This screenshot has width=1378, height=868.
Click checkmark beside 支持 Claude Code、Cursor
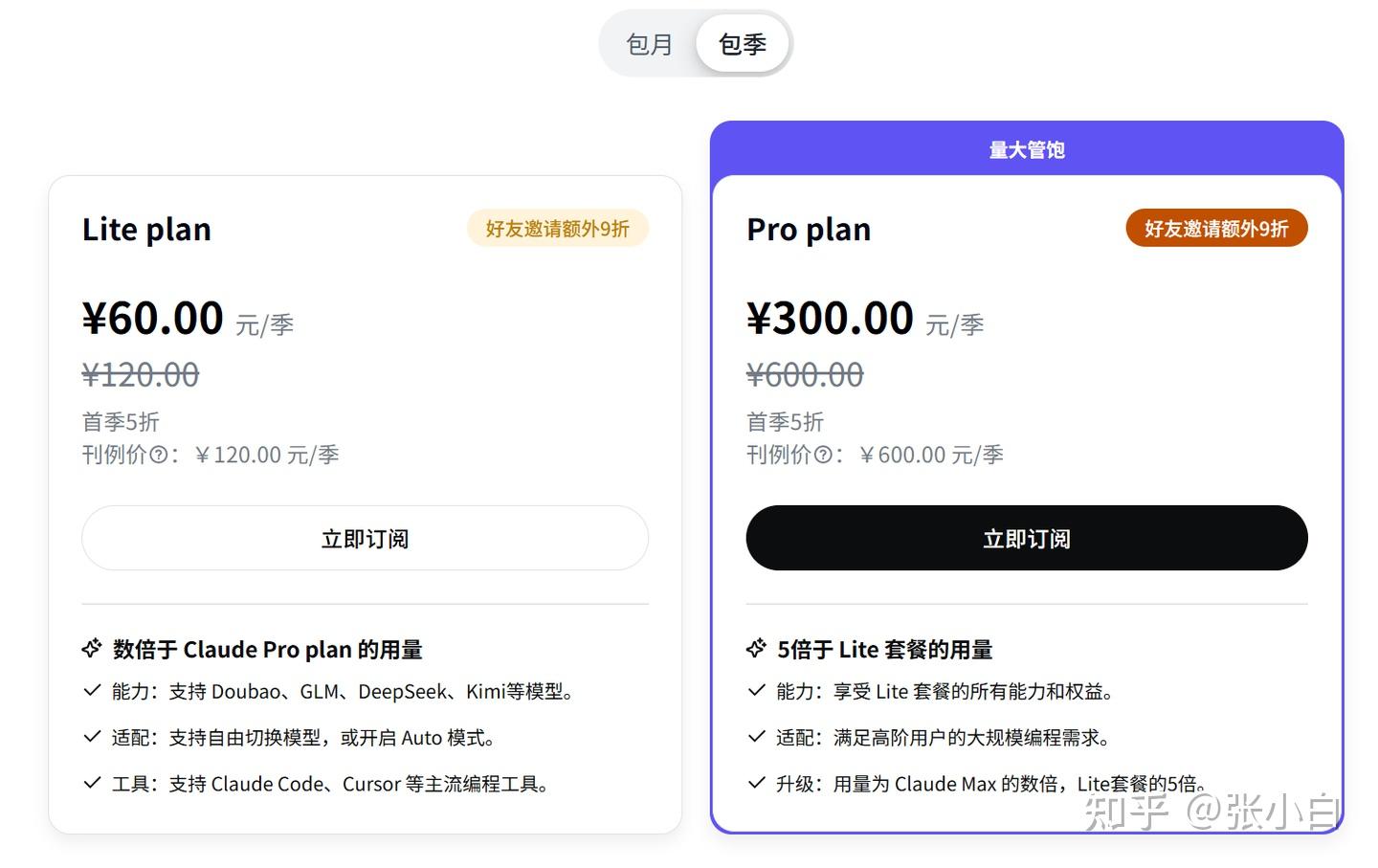click(92, 783)
